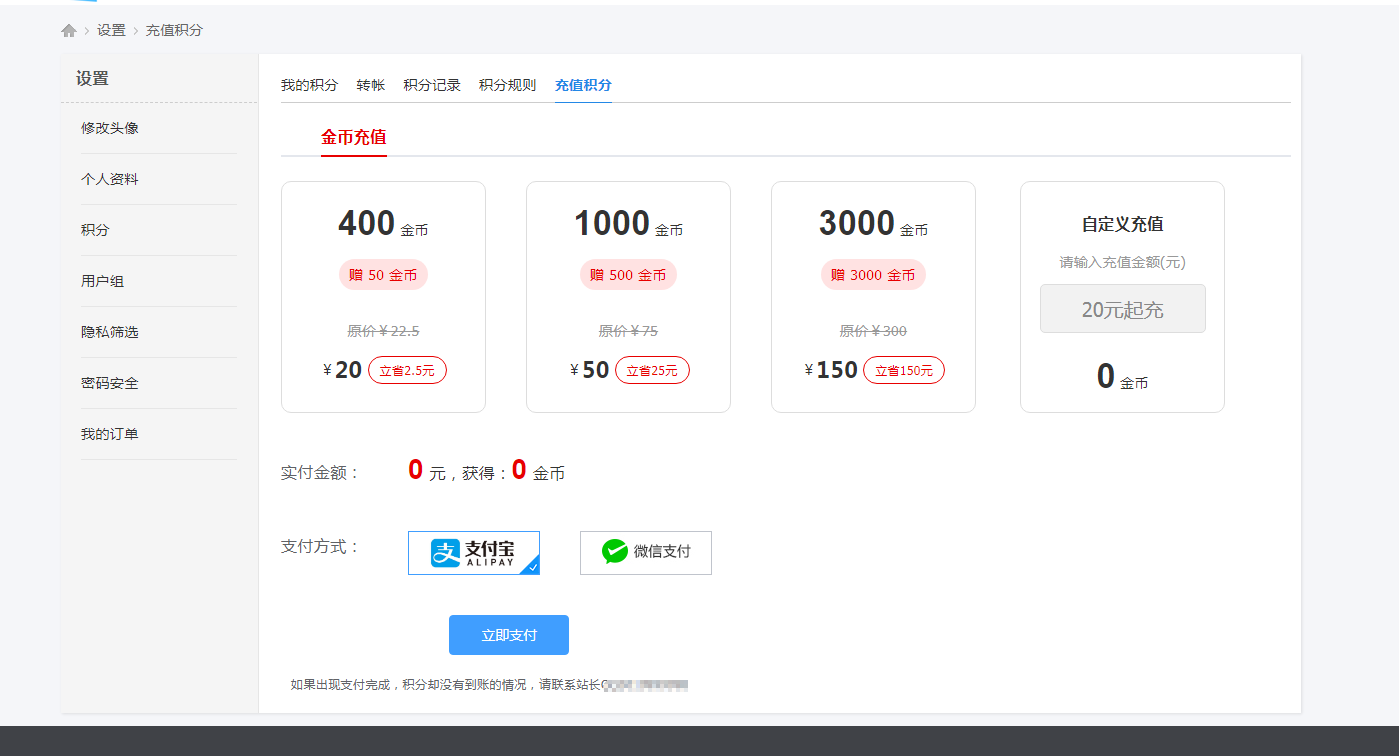
Task: Click the 20元起充 custom amount field
Action: [1122, 309]
